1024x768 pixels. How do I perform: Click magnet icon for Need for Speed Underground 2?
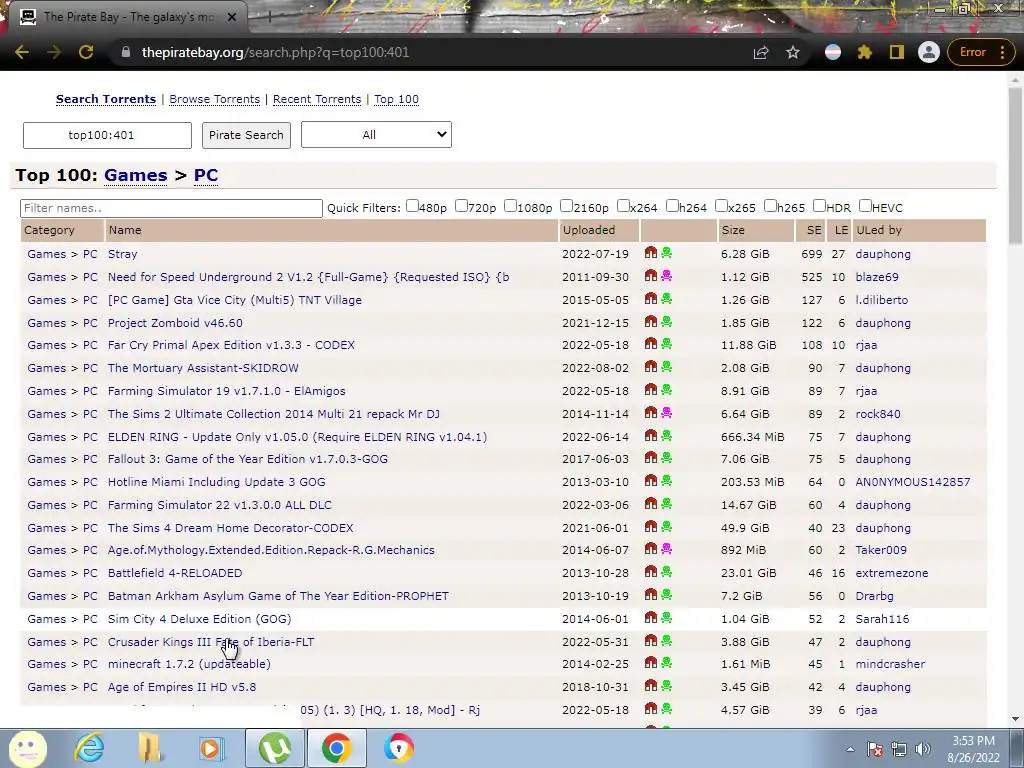click(x=650, y=276)
